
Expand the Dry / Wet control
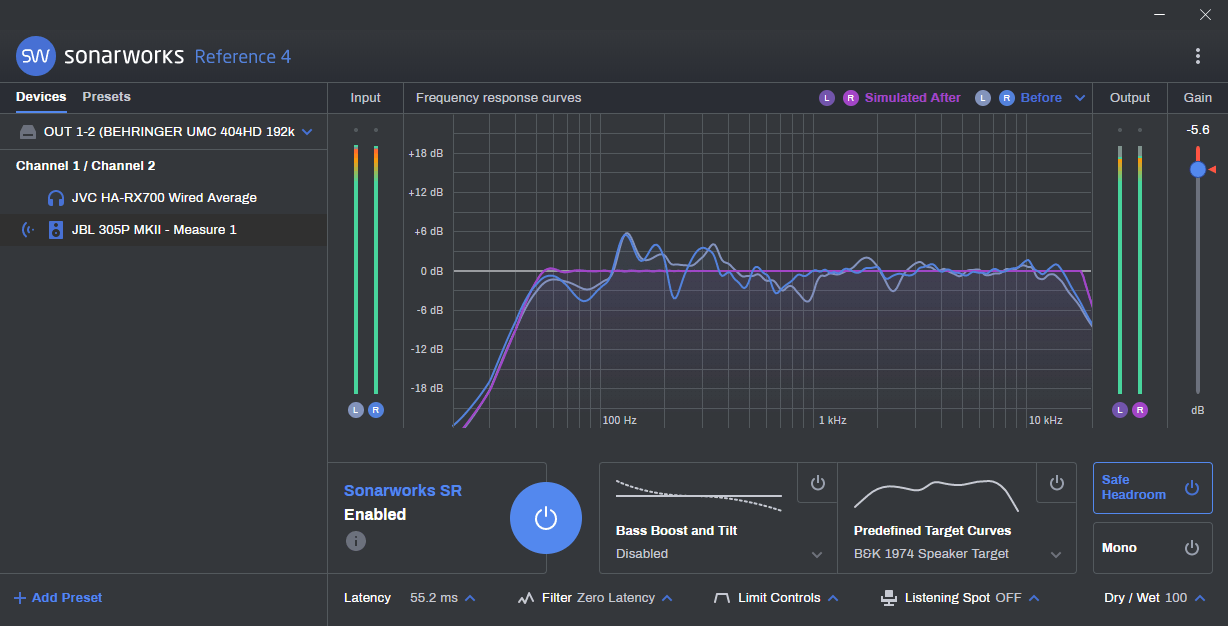pos(1200,598)
